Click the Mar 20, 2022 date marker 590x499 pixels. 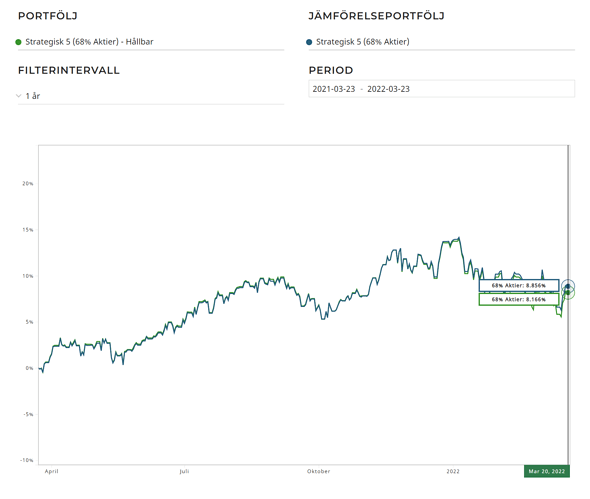point(547,471)
